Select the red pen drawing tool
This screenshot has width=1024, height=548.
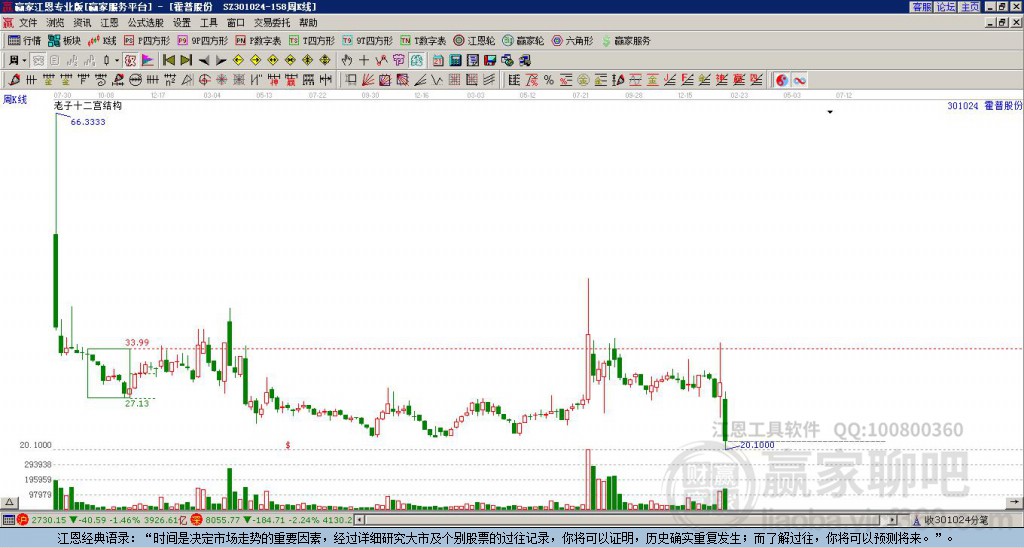pyautogui.click(x=14, y=80)
